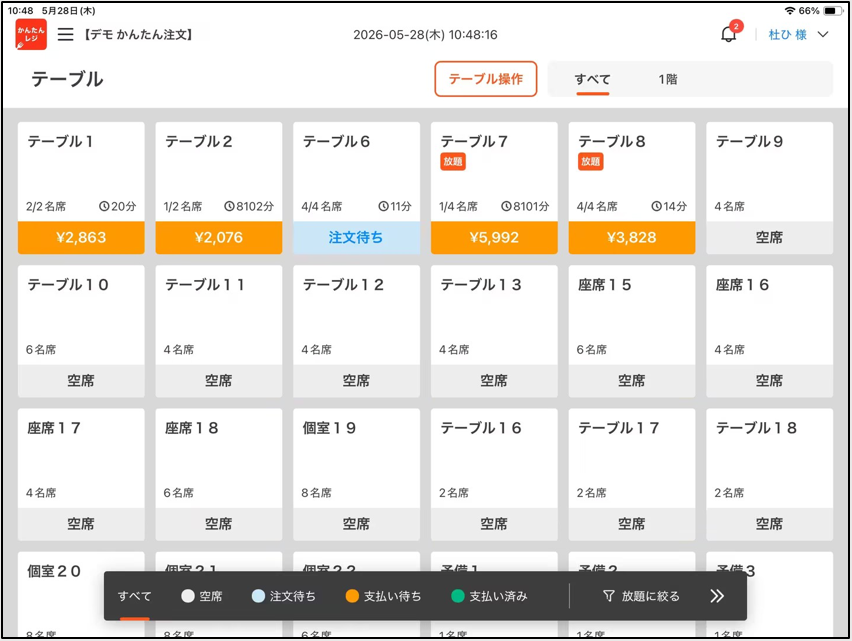The height and width of the screenshot is (641, 852).
Task: Filter tables by 支払い待ち status
Action: pyautogui.click(x=384, y=596)
